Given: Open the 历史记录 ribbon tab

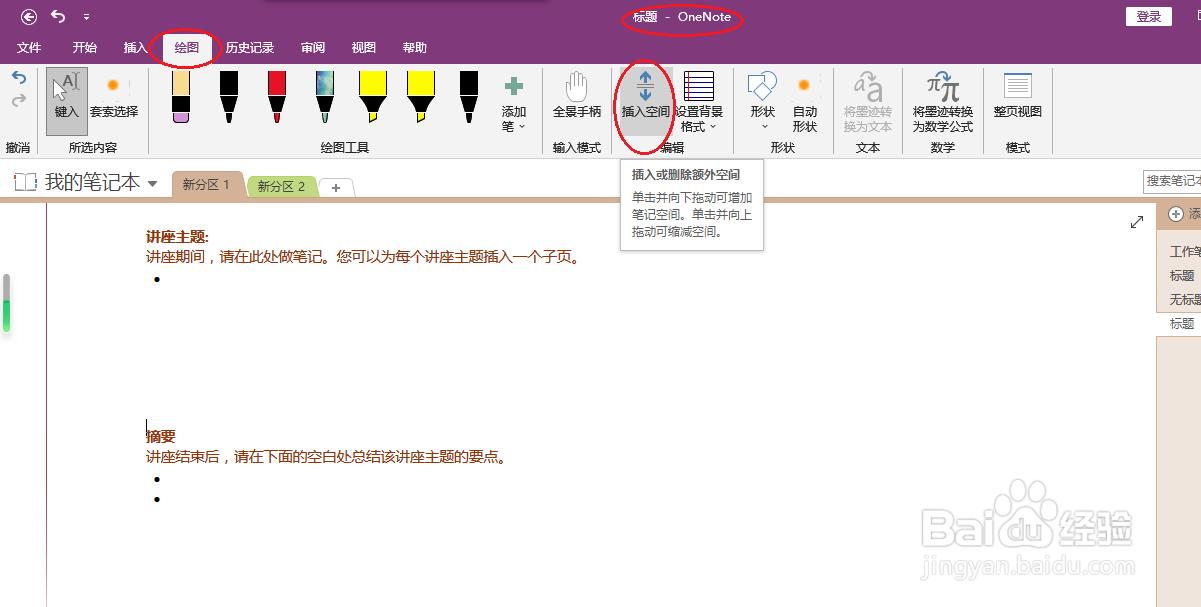Looking at the screenshot, I should coord(250,48).
